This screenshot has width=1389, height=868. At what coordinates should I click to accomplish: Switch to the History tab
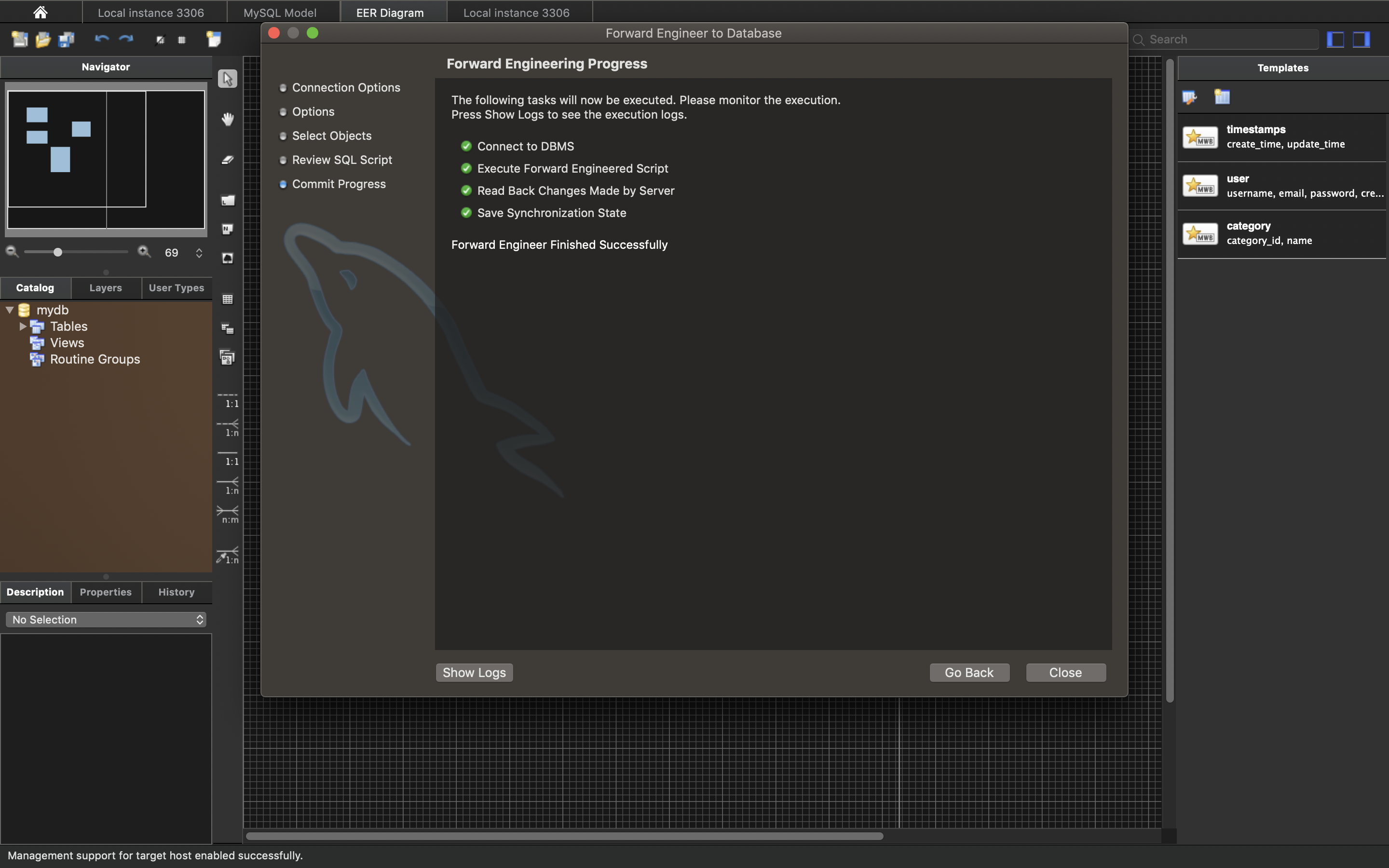(x=176, y=592)
